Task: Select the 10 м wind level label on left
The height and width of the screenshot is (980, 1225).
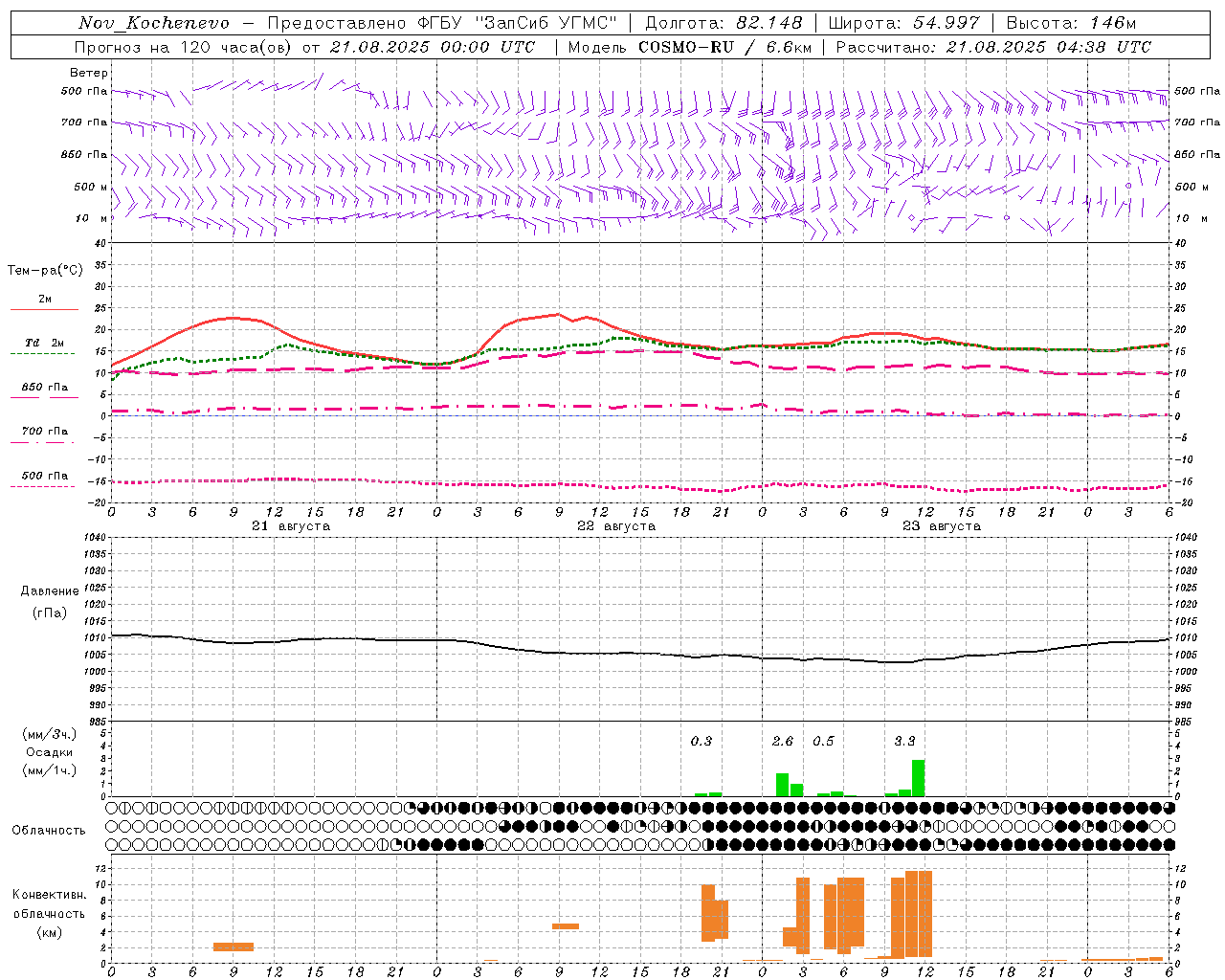Action: click(91, 218)
